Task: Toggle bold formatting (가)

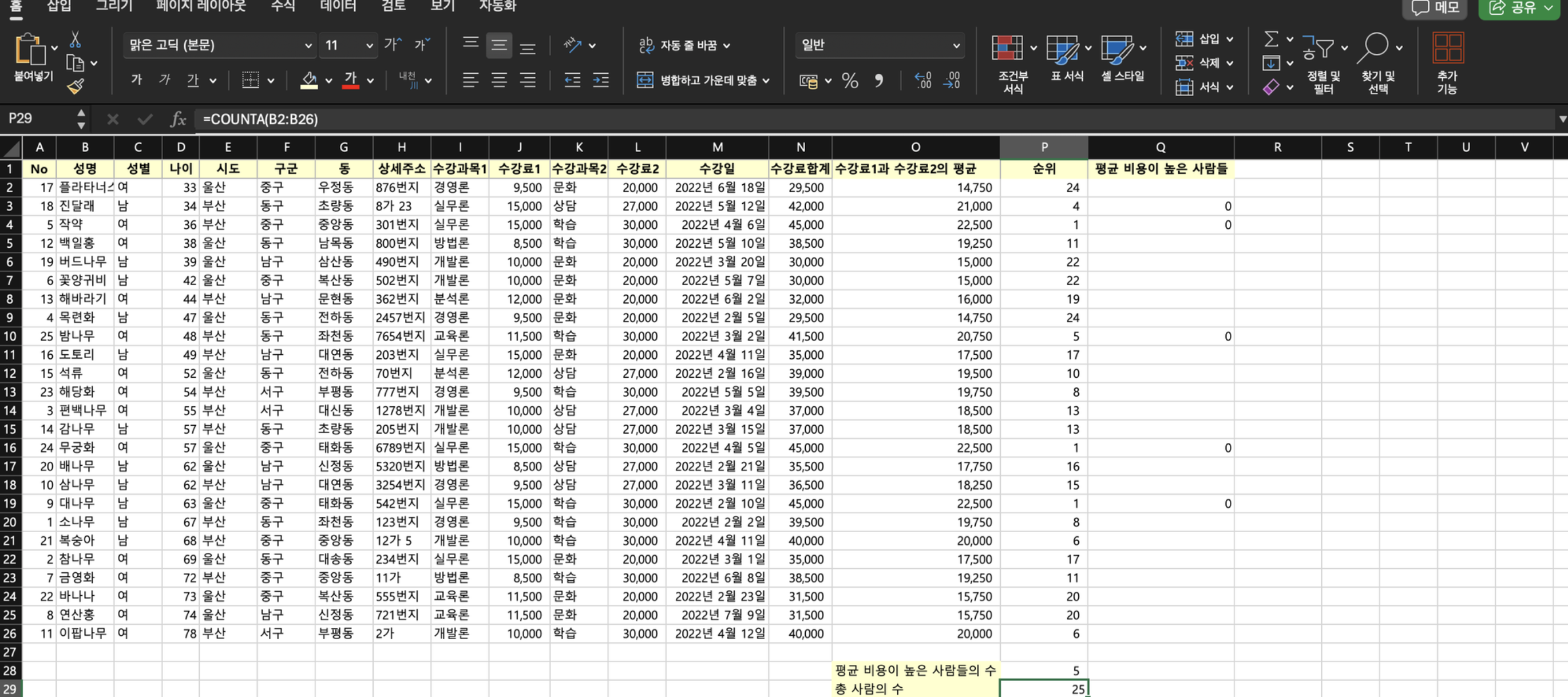Action: pos(136,80)
